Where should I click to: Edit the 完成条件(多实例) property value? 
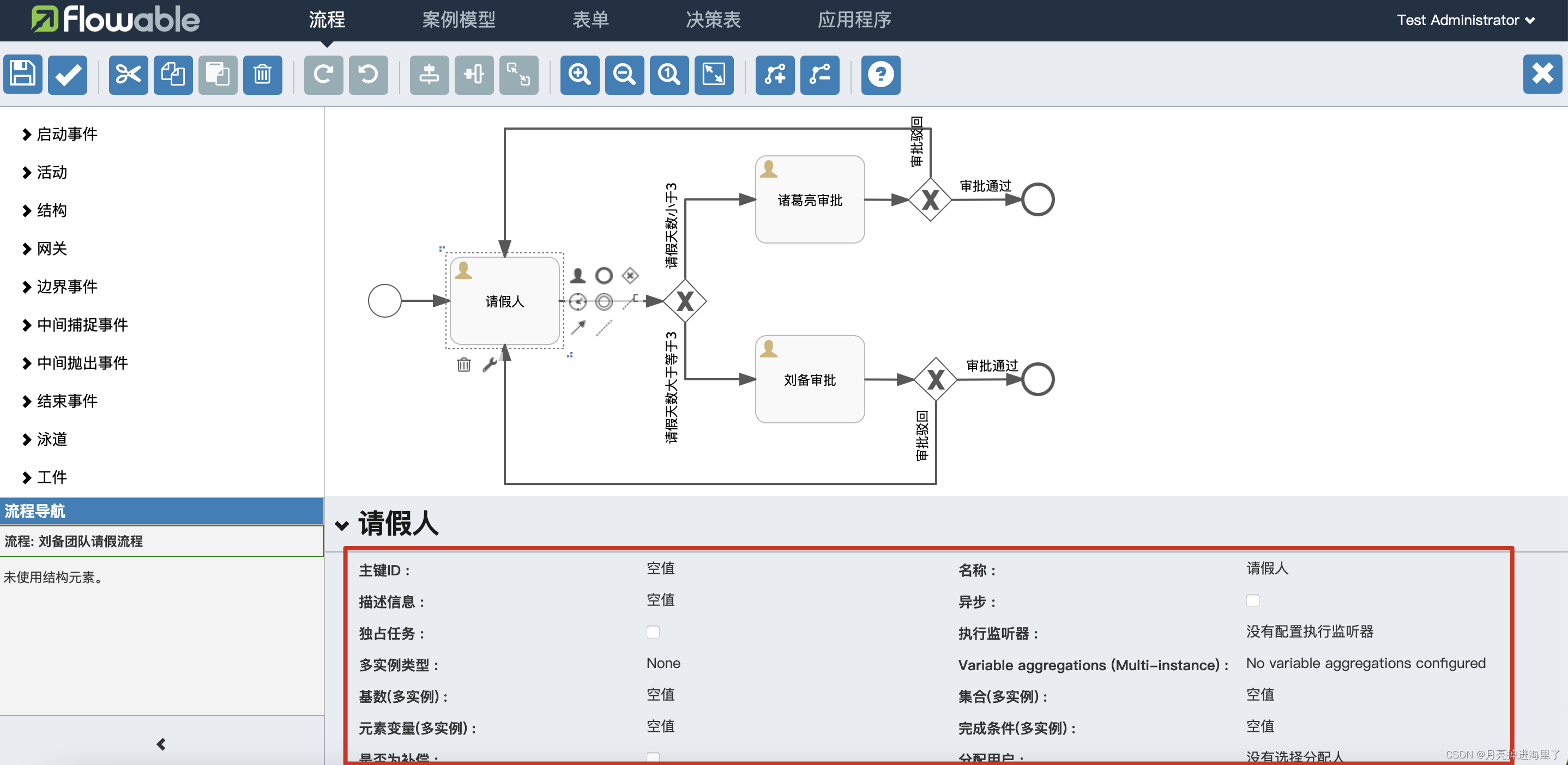tap(1260, 727)
